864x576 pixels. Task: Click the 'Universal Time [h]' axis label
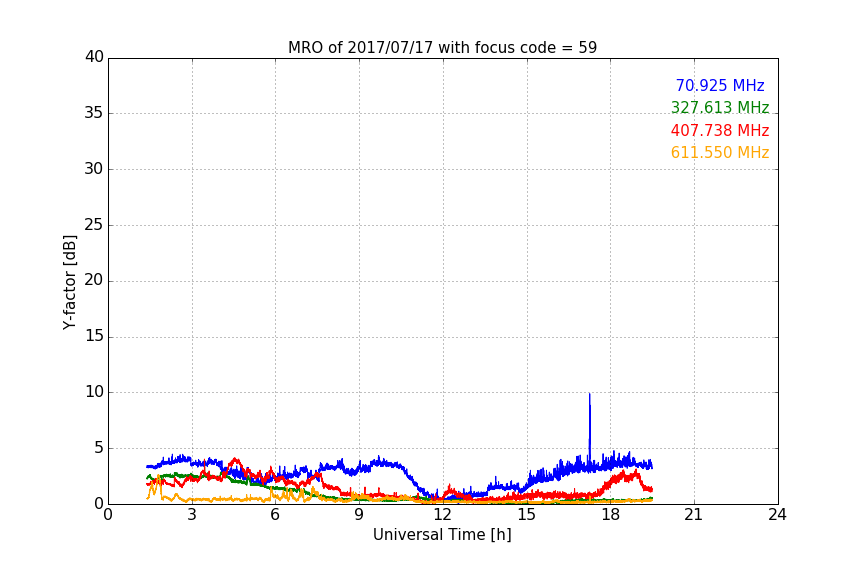[442, 535]
